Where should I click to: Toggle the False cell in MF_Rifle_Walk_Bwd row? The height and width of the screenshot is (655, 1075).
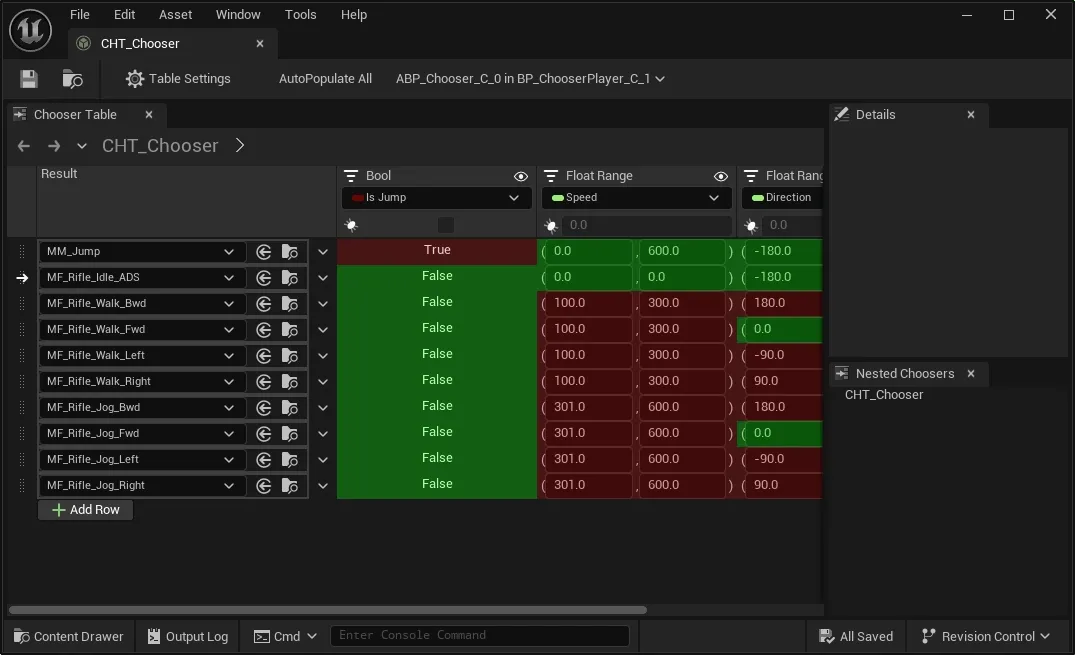pyautogui.click(x=437, y=302)
